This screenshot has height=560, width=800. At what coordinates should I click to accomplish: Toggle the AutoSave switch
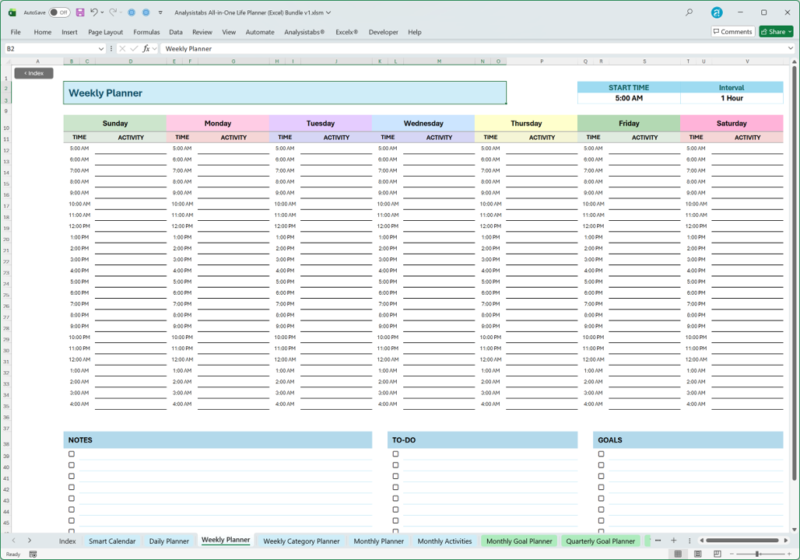(x=59, y=12)
